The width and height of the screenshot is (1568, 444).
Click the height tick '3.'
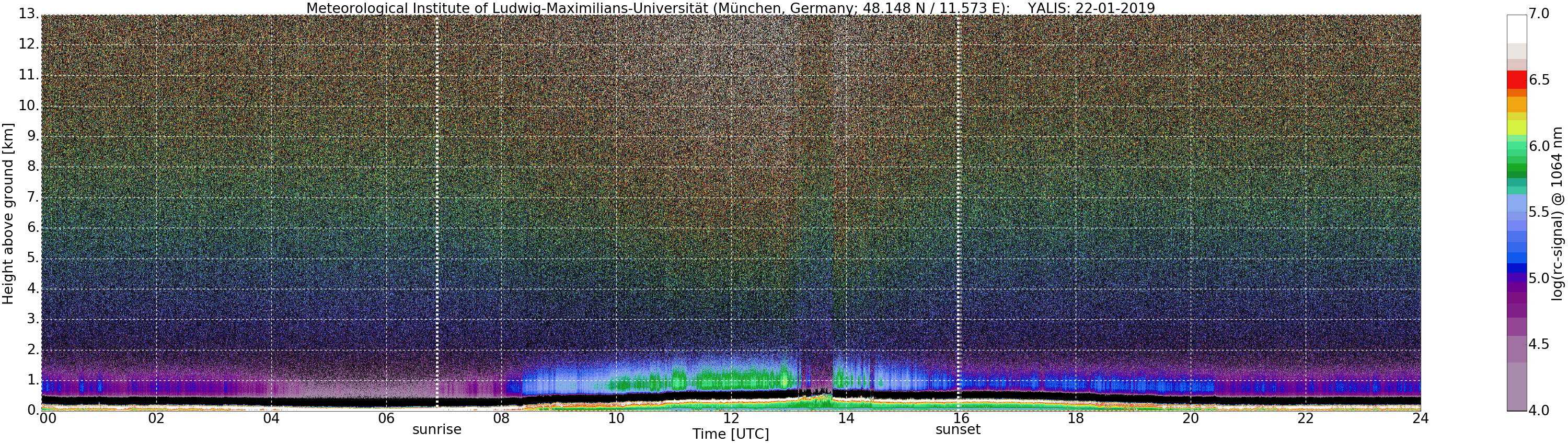pyautogui.click(x=32, y=319)
